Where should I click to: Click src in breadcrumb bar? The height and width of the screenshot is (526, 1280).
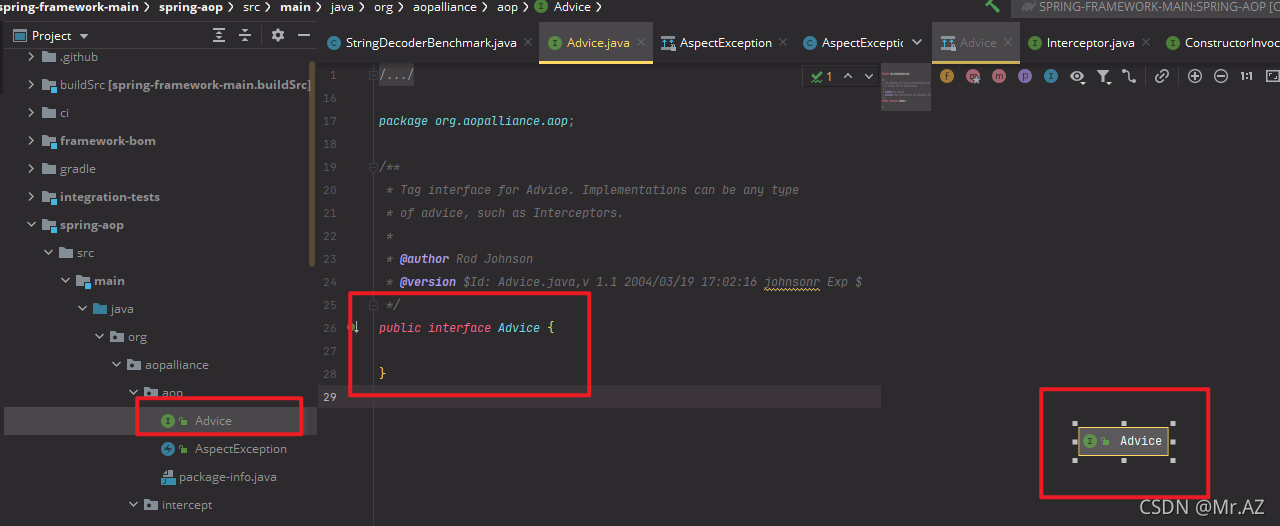point(251,7)
